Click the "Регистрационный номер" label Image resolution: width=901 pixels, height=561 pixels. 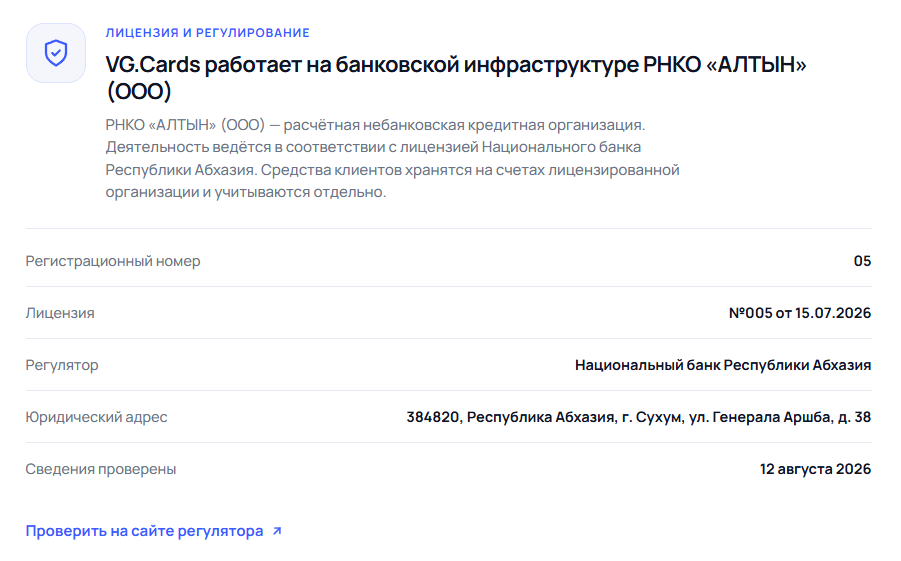[113, 261]
